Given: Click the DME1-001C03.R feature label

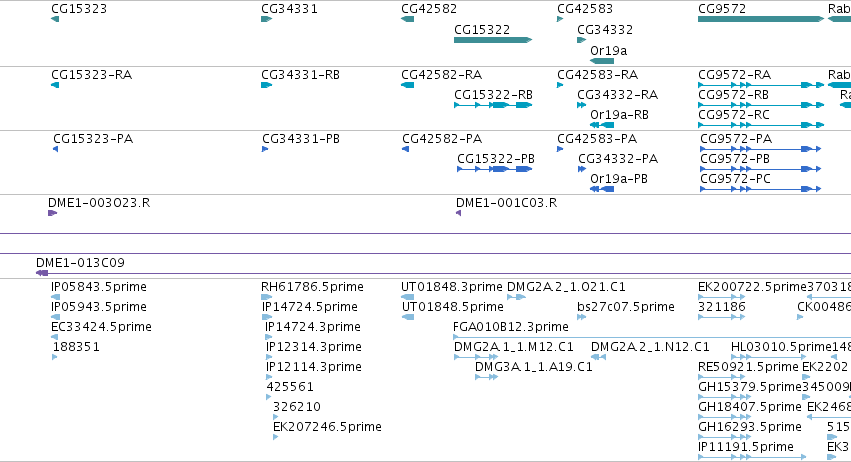Looking at the screenshot, I should pos(506,202).
